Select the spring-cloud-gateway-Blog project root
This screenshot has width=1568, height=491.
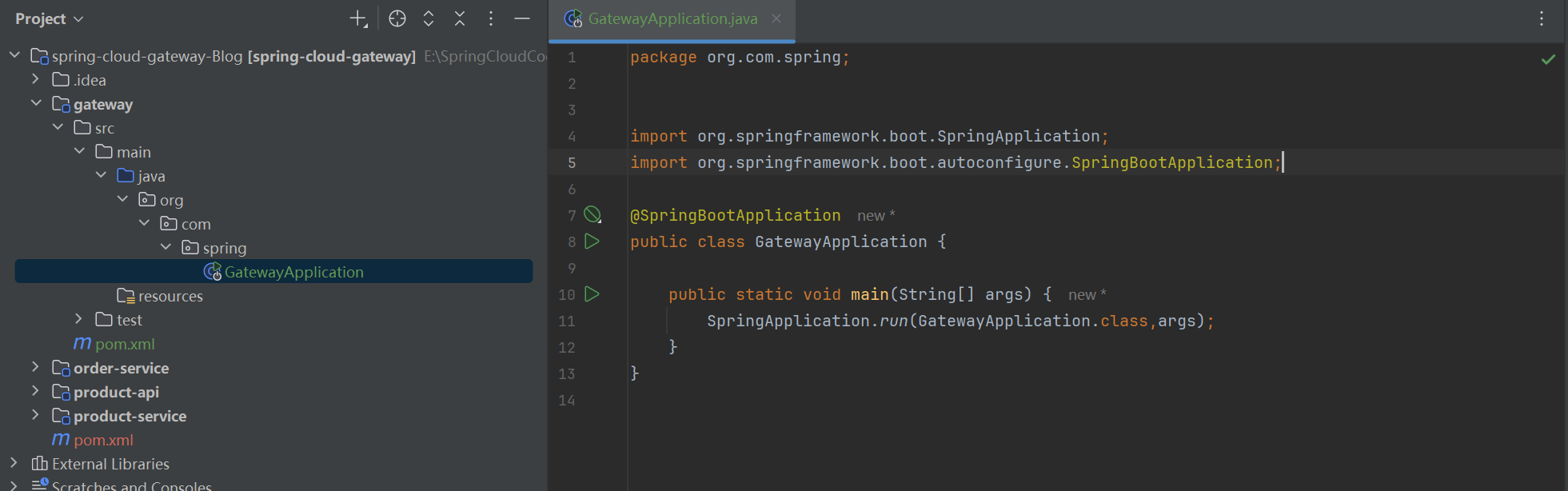point(273,56)
